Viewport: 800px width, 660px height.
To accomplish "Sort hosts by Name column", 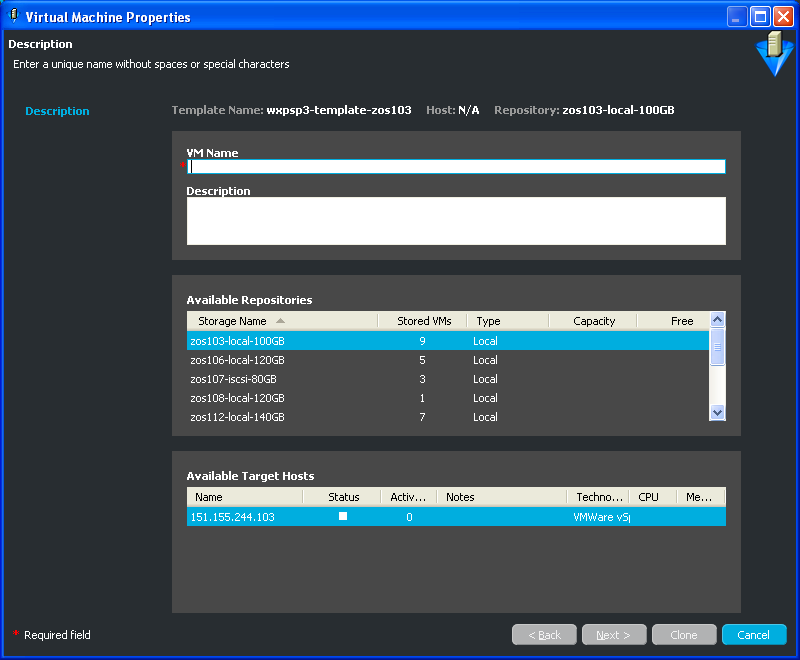I will pyautogui.click(x=245, y=497).
